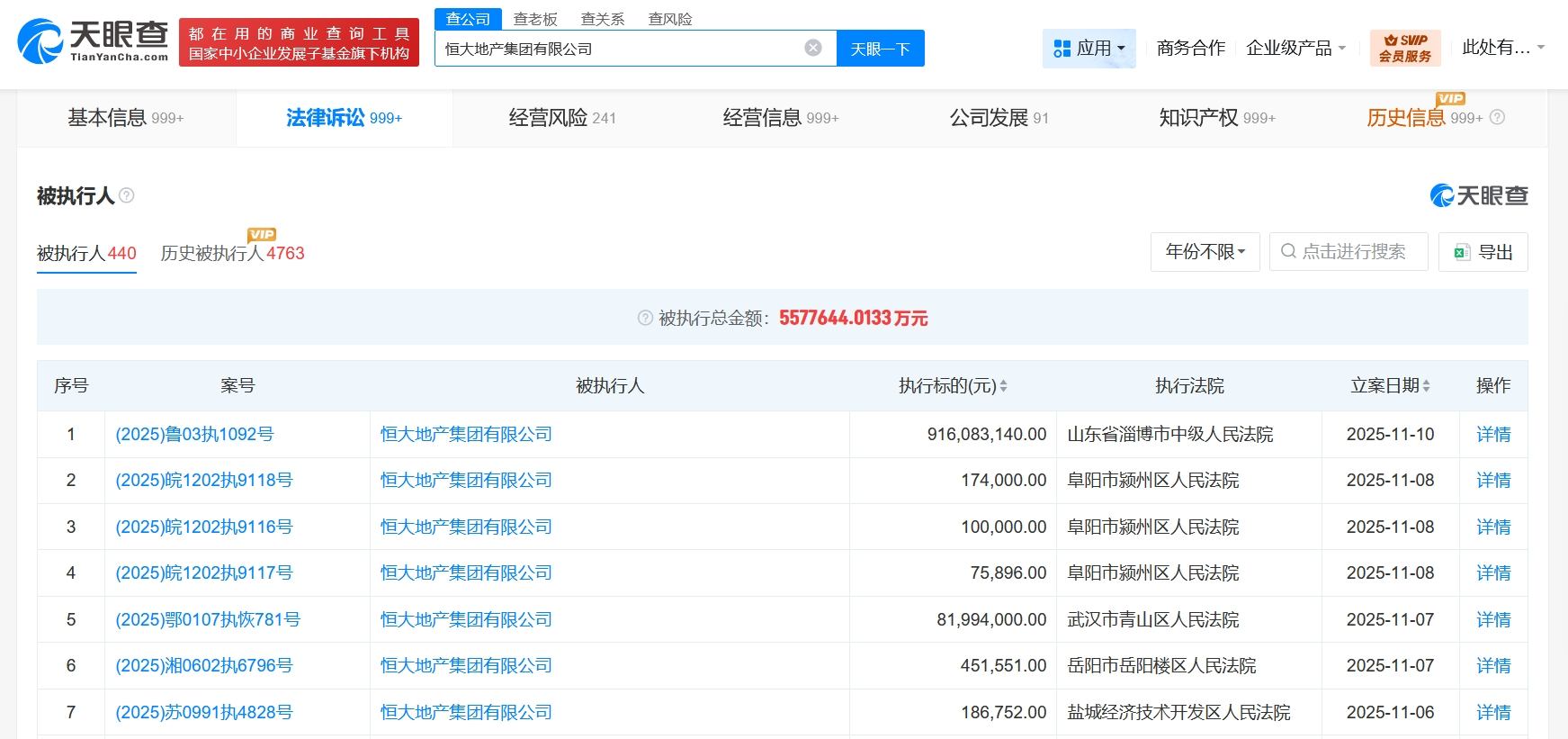Viewport: 1568px width, 739px height.
Task: Open the 经营风险 tab
Action: tap(562, 118)
